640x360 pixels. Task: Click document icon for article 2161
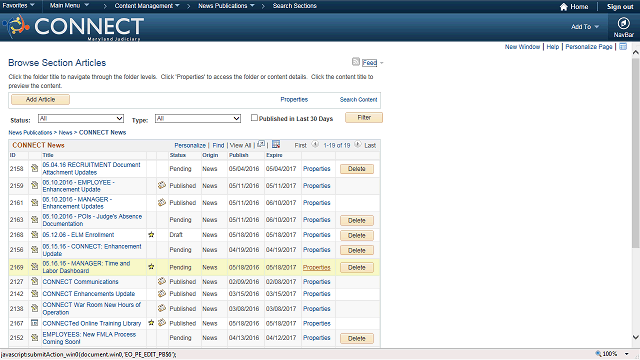[x=35, y=202]
